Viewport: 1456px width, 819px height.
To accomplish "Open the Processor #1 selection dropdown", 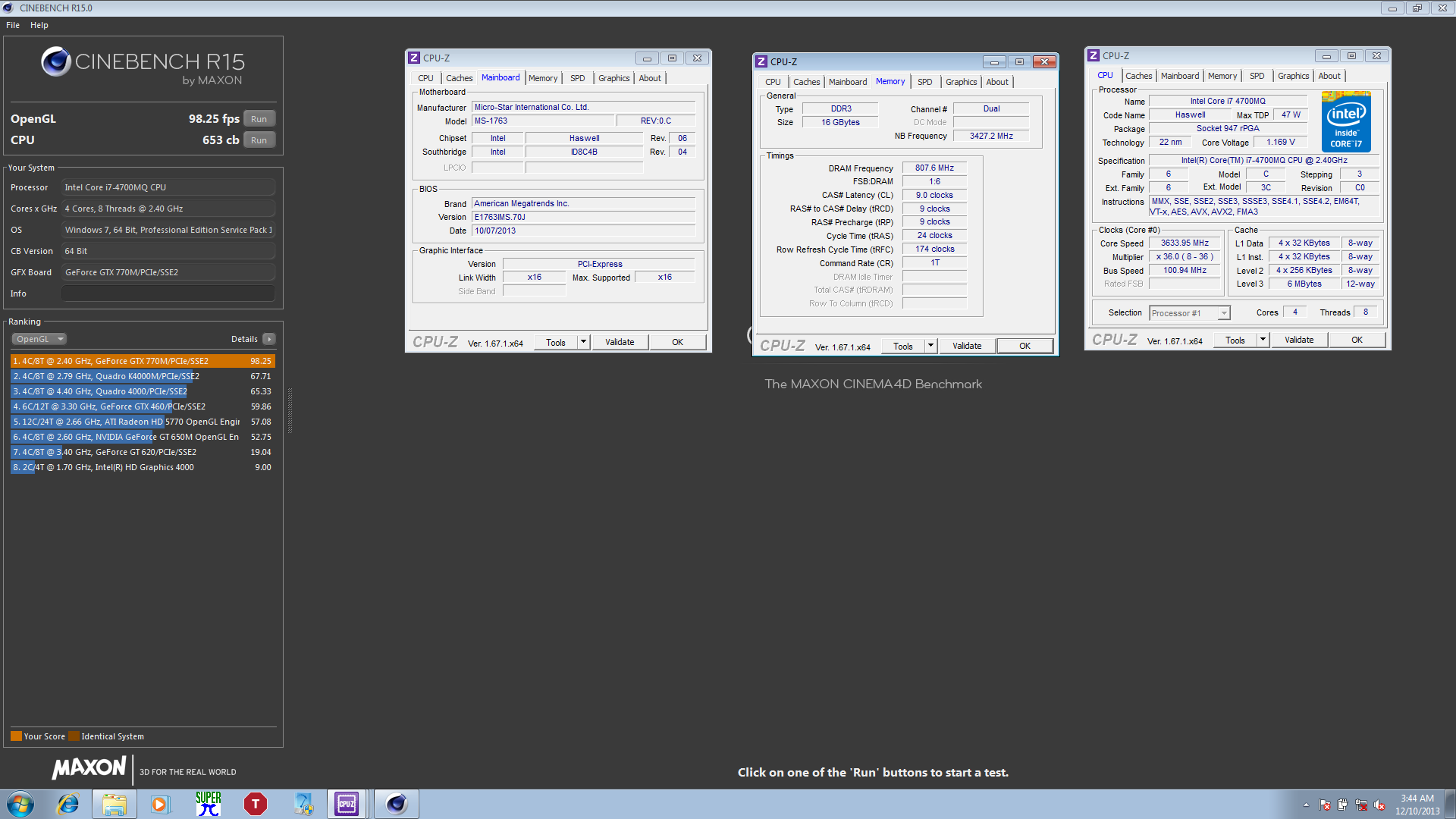I will point(1189,313).
